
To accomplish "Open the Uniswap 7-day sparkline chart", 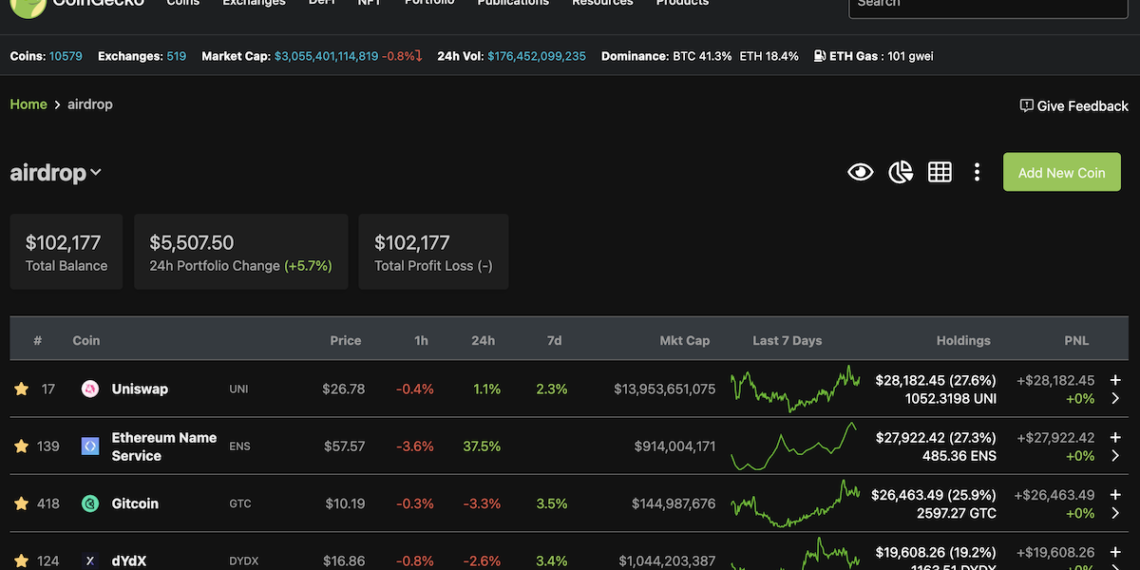I will pos(795,388).
